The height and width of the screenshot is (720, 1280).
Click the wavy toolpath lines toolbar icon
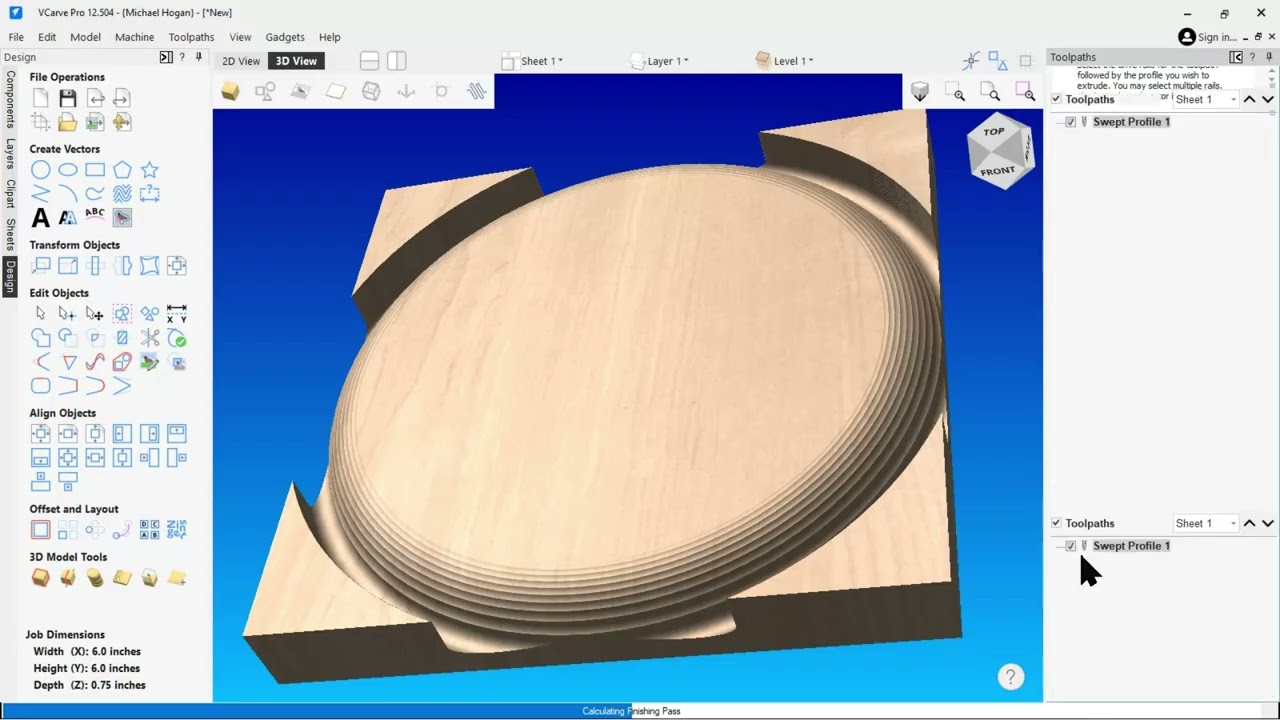476,92
